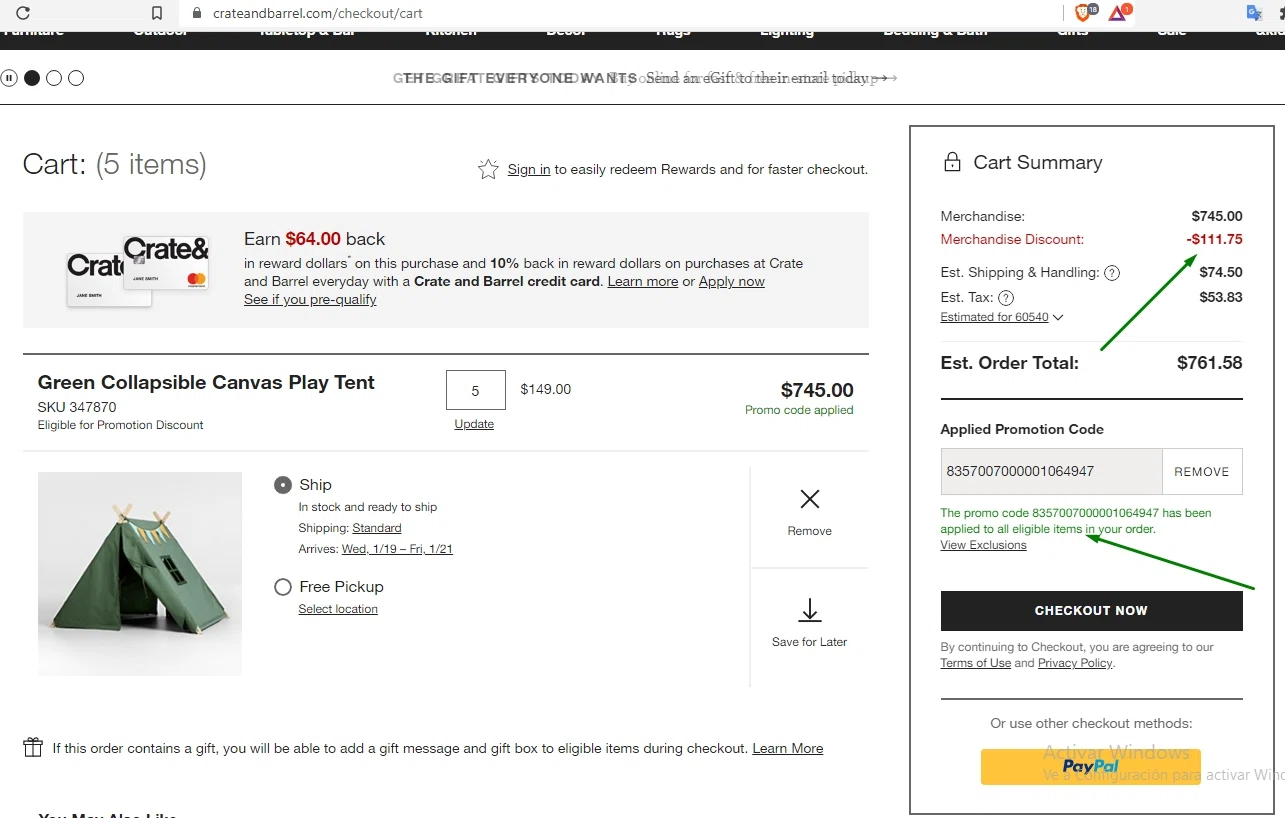Viewport: 1285px width, 818px height.
Task: Open the View Exclusions link
Action: [983, 545]
